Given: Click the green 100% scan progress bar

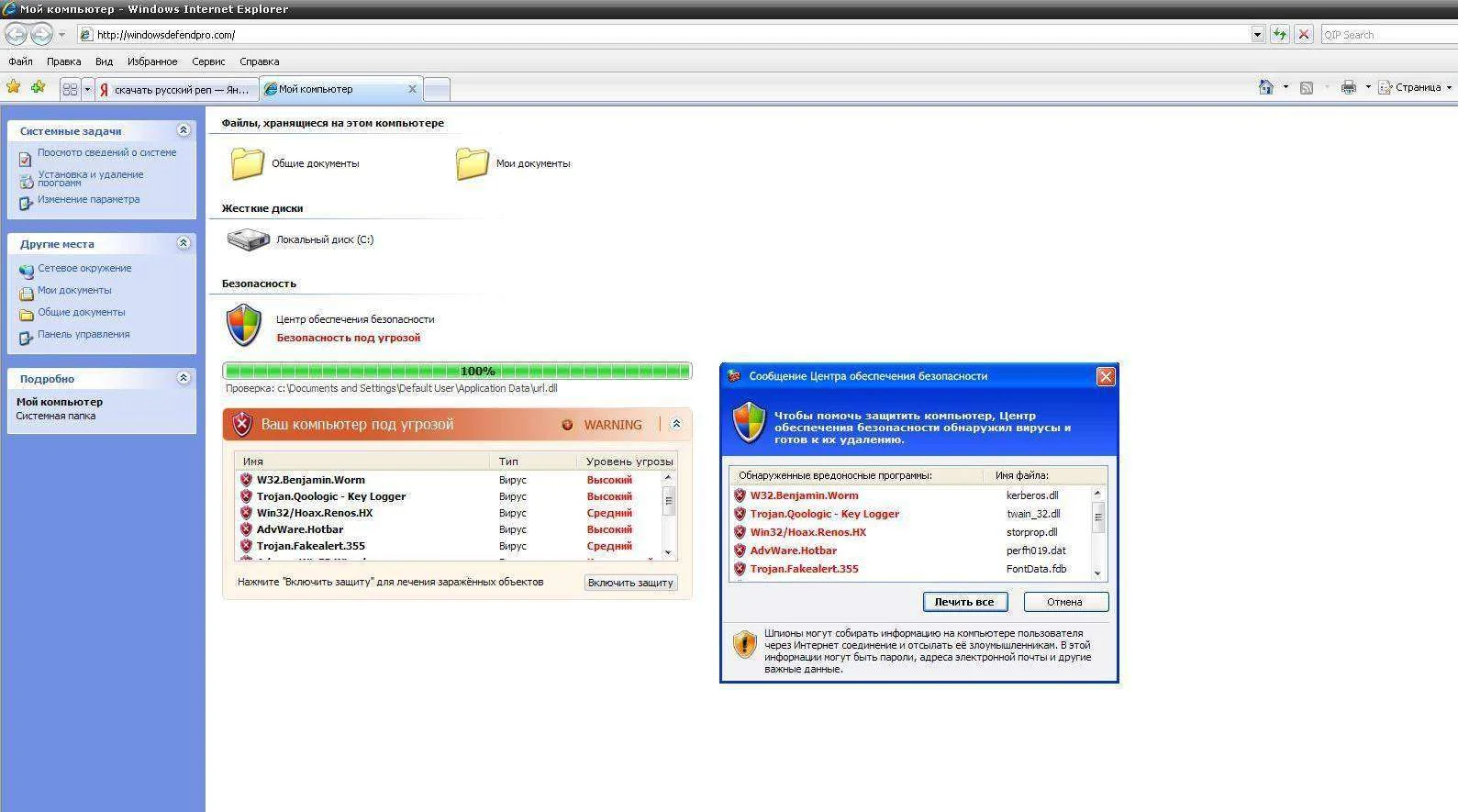Looking at the screenshot, I should coord(457,371).
